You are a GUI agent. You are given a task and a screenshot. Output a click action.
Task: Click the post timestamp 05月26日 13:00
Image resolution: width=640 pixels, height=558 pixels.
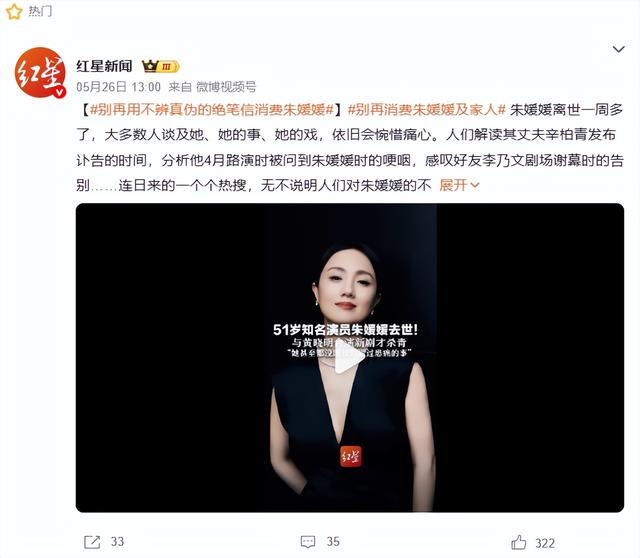pyautogui.click(x=118, y=87)
